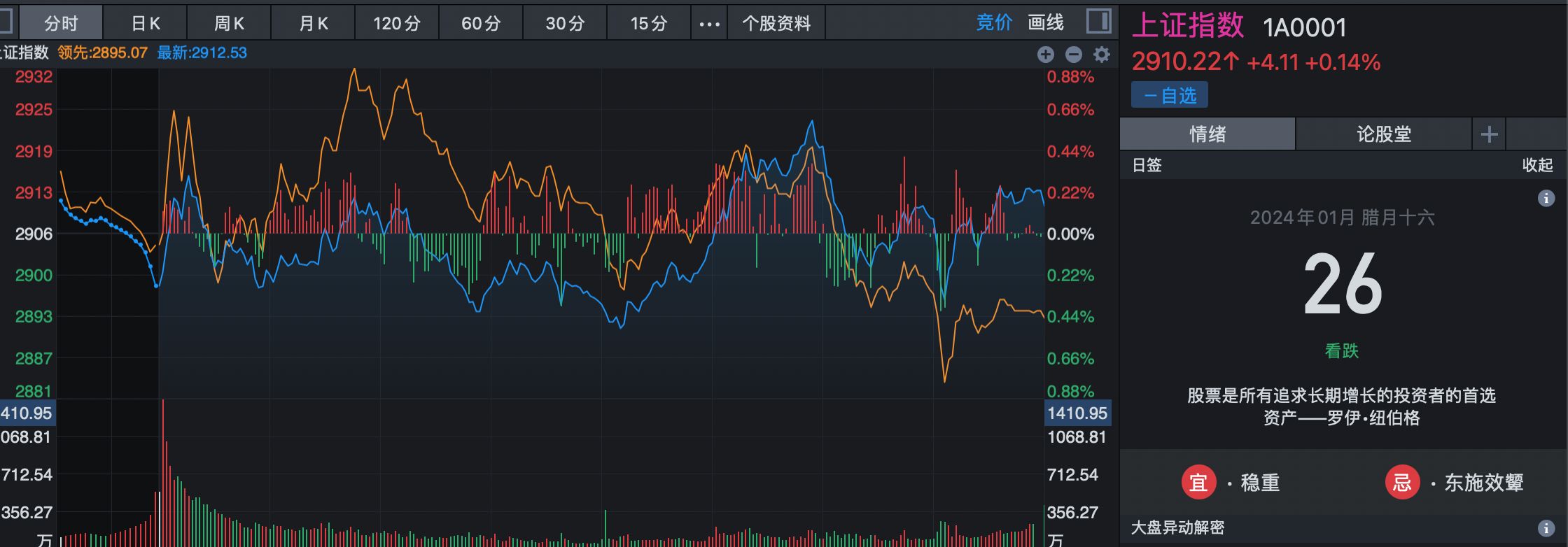Screen dimensions: 1568x547
Task: Click change percent +0.14%
Action: [1343, 62]
